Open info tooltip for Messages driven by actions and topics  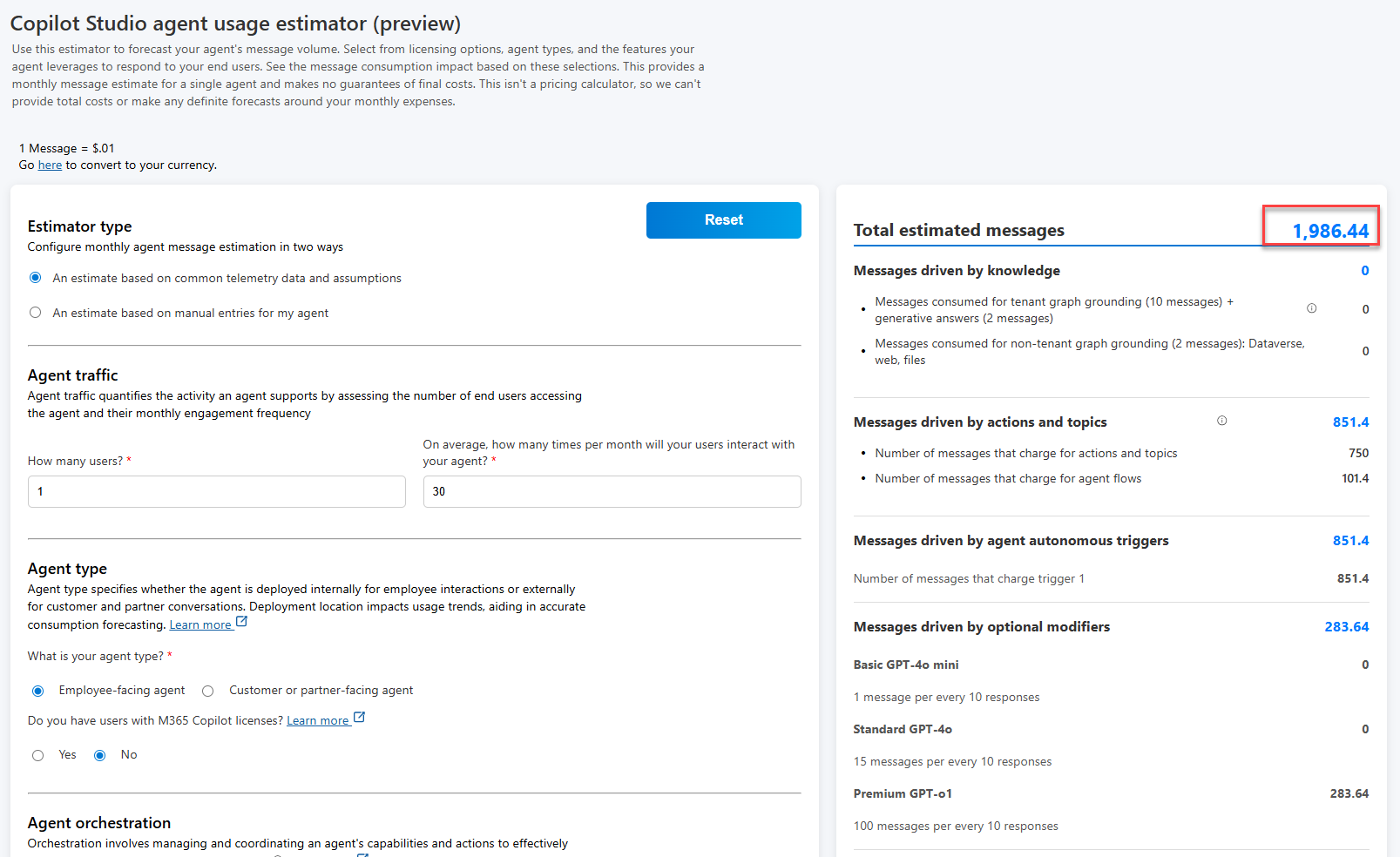click(1222, 420)
